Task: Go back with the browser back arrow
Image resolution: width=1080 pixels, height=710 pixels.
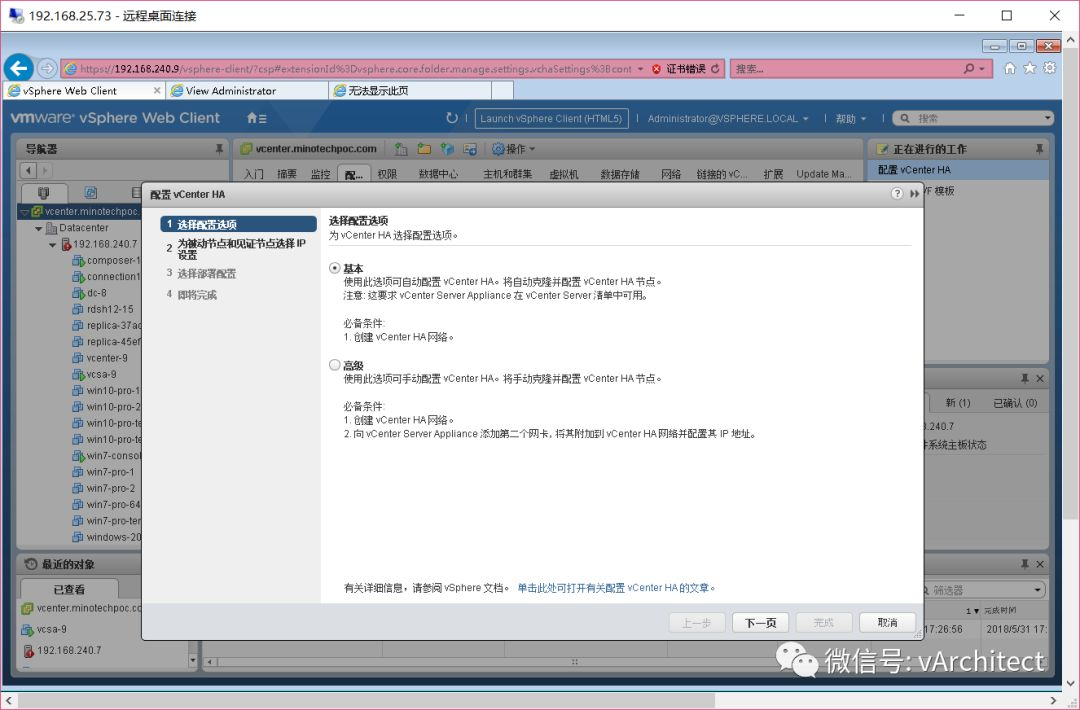Action: click(19, 68)
